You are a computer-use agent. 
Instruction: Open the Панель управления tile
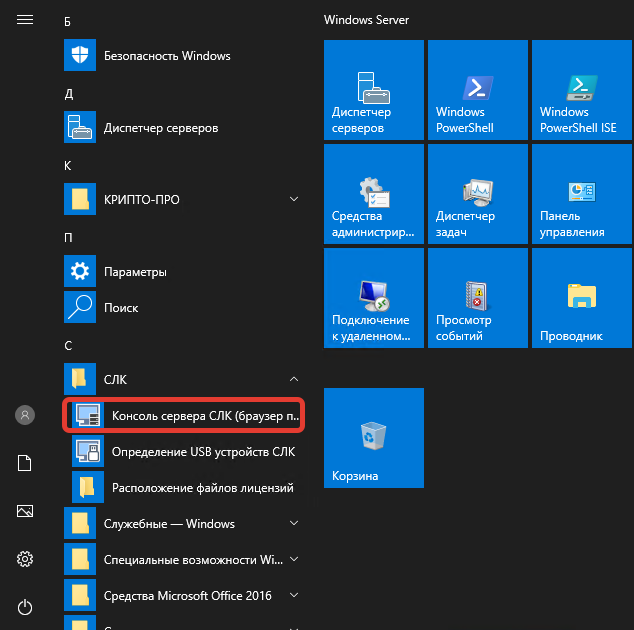pyautogui.click(x=581, y=194)
